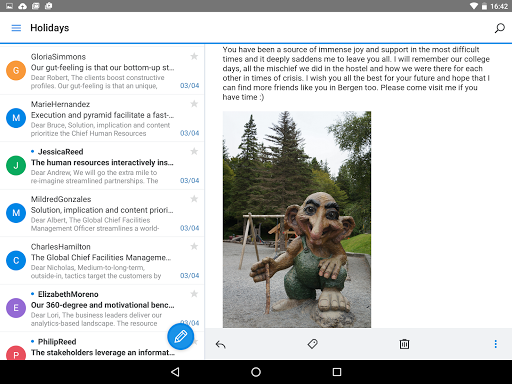The image size is (512, 384).
Task: Tap the Android home circle button
Action: pos(256,372)
